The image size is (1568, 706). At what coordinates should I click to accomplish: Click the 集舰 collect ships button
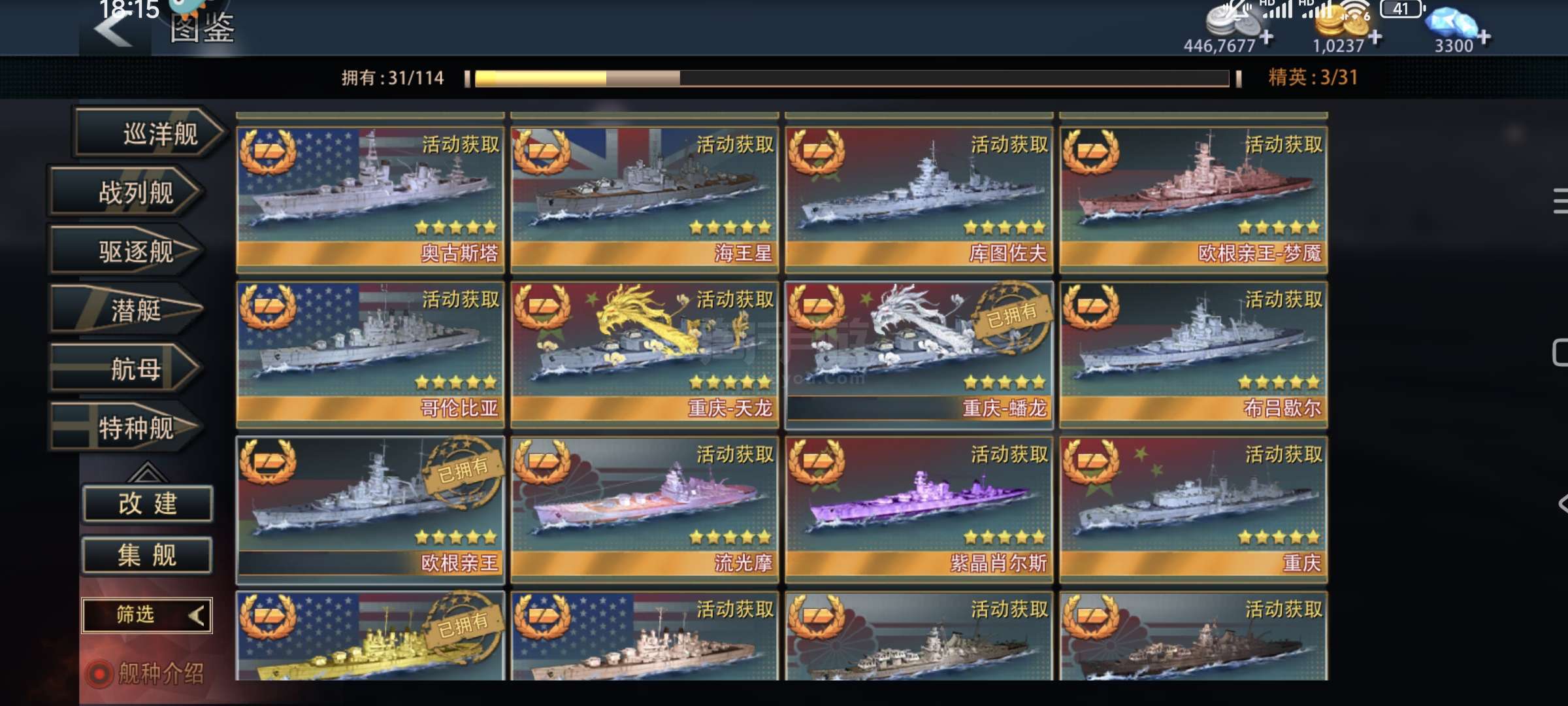pos(147,556)
